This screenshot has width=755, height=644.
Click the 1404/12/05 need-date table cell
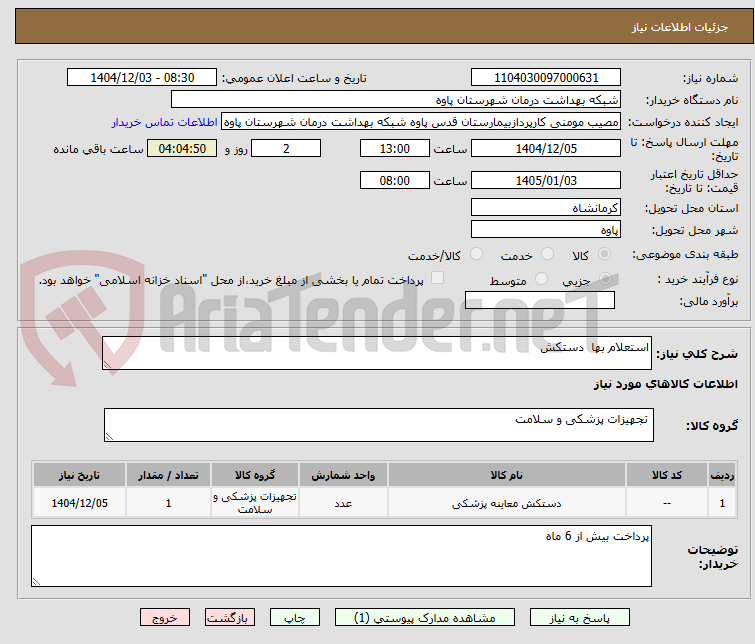(79, 503)
